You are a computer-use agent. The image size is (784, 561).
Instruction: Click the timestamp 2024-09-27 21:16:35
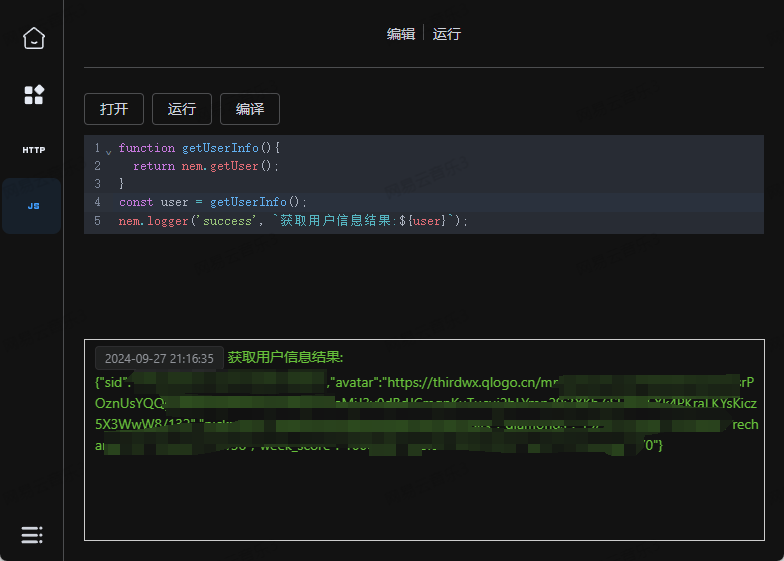point(159,358)
